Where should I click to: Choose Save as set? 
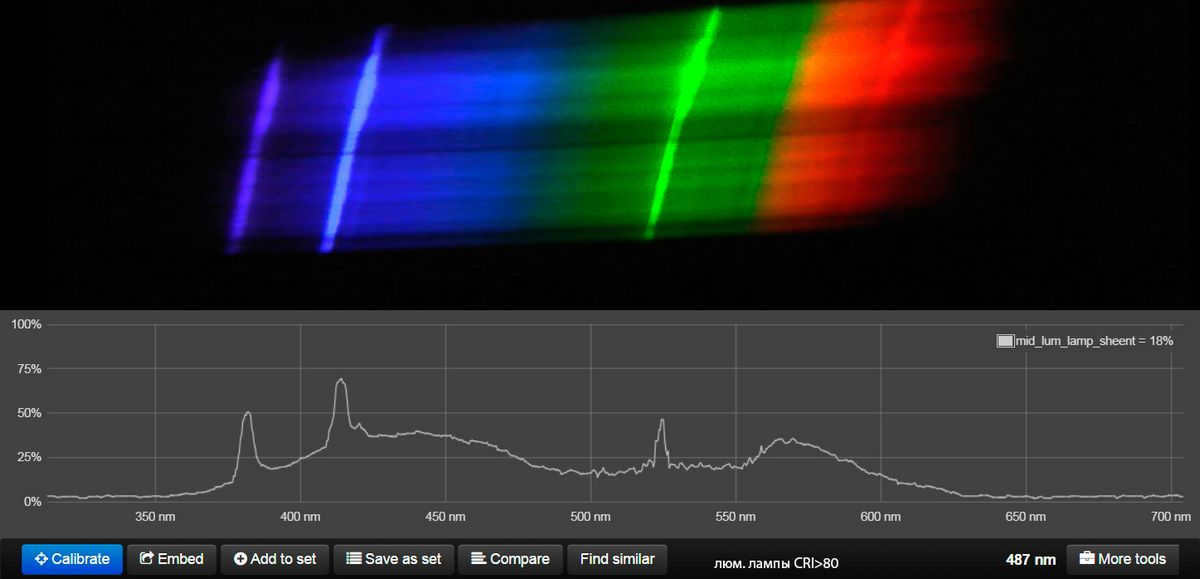pos(393,559)
